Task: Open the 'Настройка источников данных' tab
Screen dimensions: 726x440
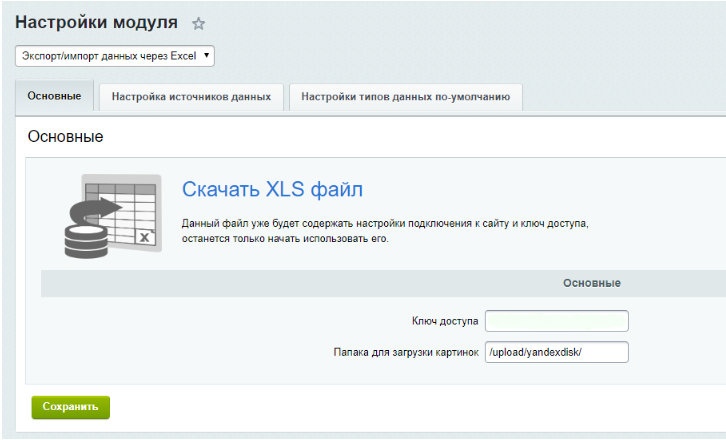Action: 191,97
